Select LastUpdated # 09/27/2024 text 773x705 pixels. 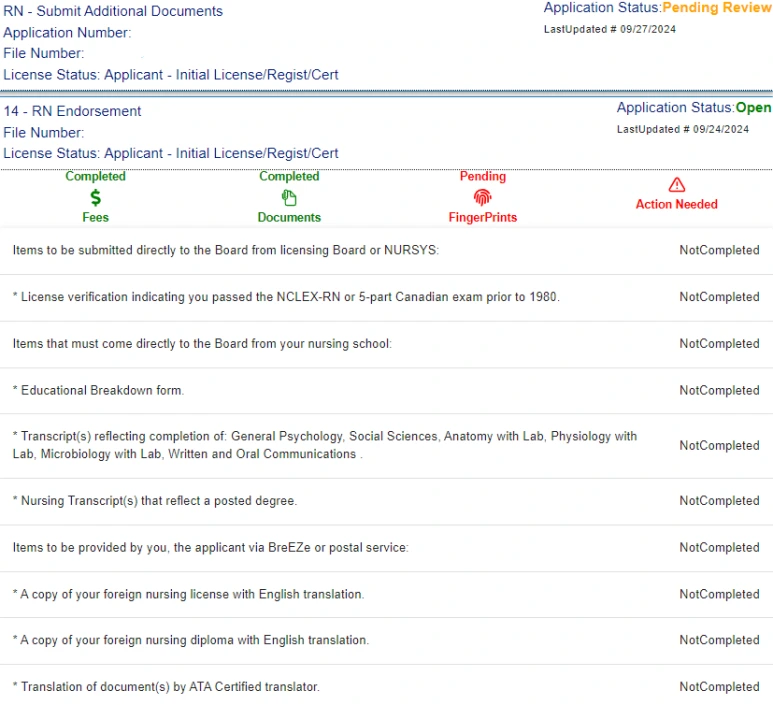(x=609, y=29)
